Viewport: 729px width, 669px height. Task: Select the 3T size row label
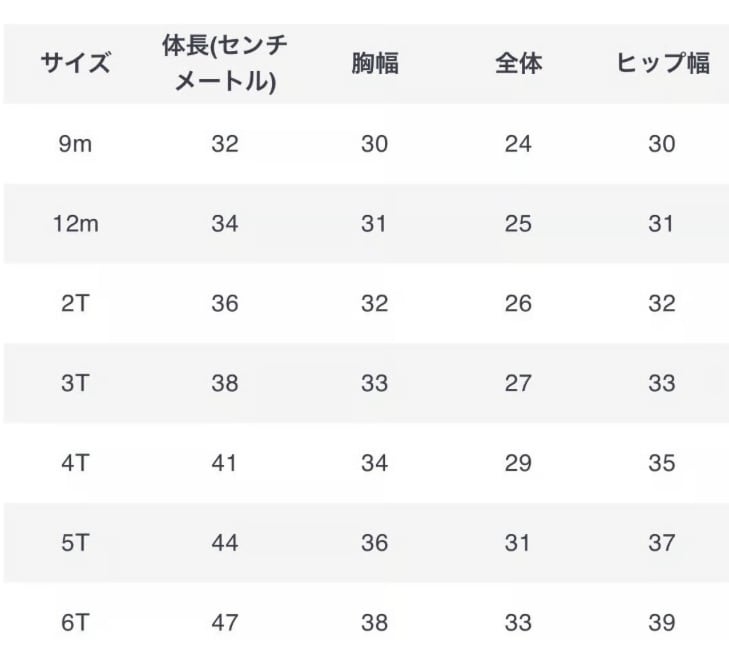(x=75, y=384)
